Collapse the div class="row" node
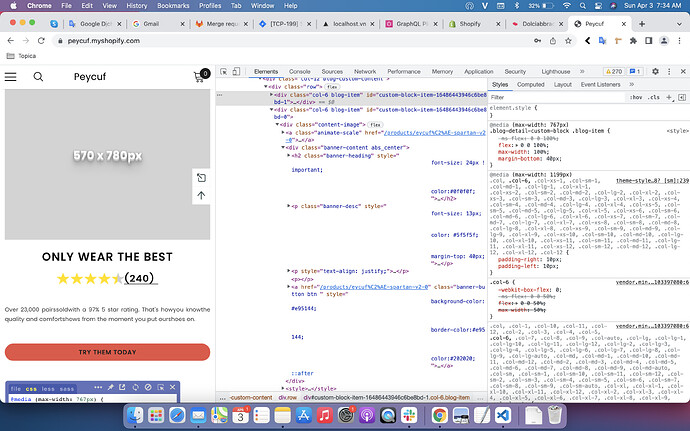The height and width of the screenshot is (431, 690). (x=265, y=87)
